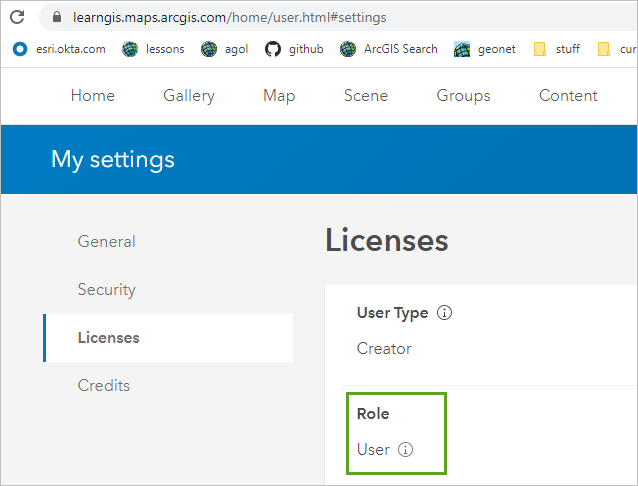
Task: Click the address bar URL
Action: [230, 18]
